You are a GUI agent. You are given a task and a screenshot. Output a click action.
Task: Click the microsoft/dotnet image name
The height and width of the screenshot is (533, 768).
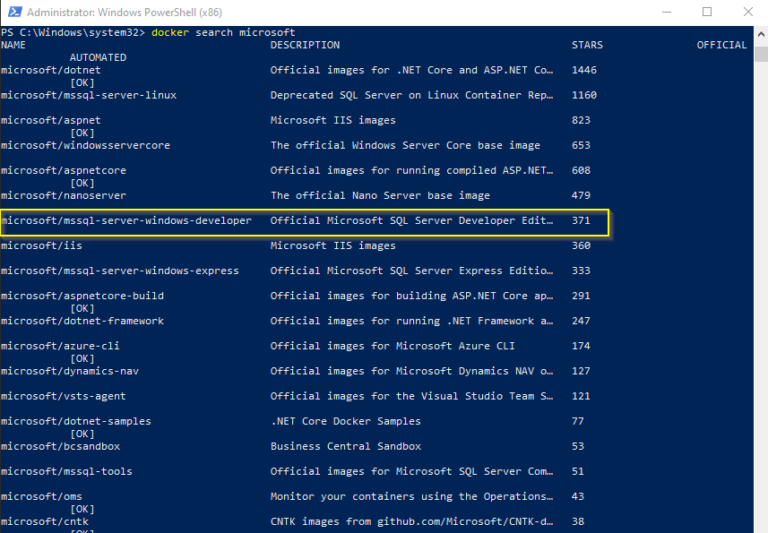[x=50, y=70]
